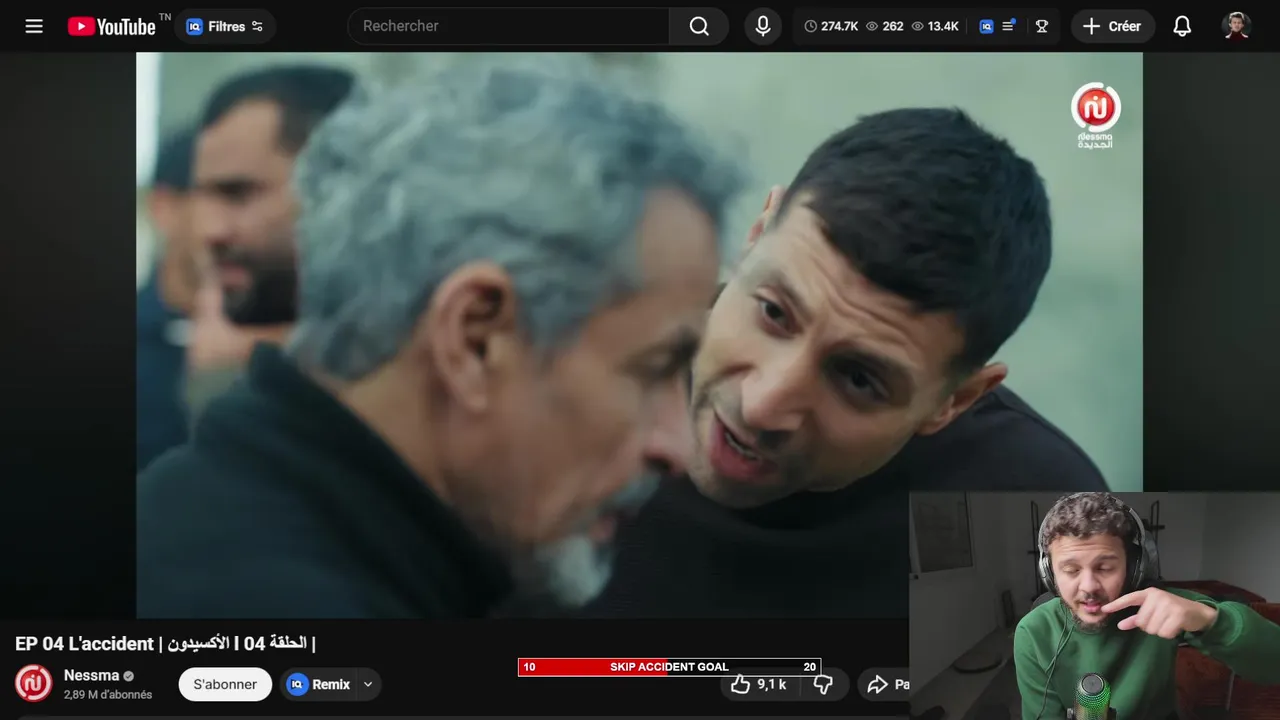Open the Nessma channel name link

(x=91, y=675)
